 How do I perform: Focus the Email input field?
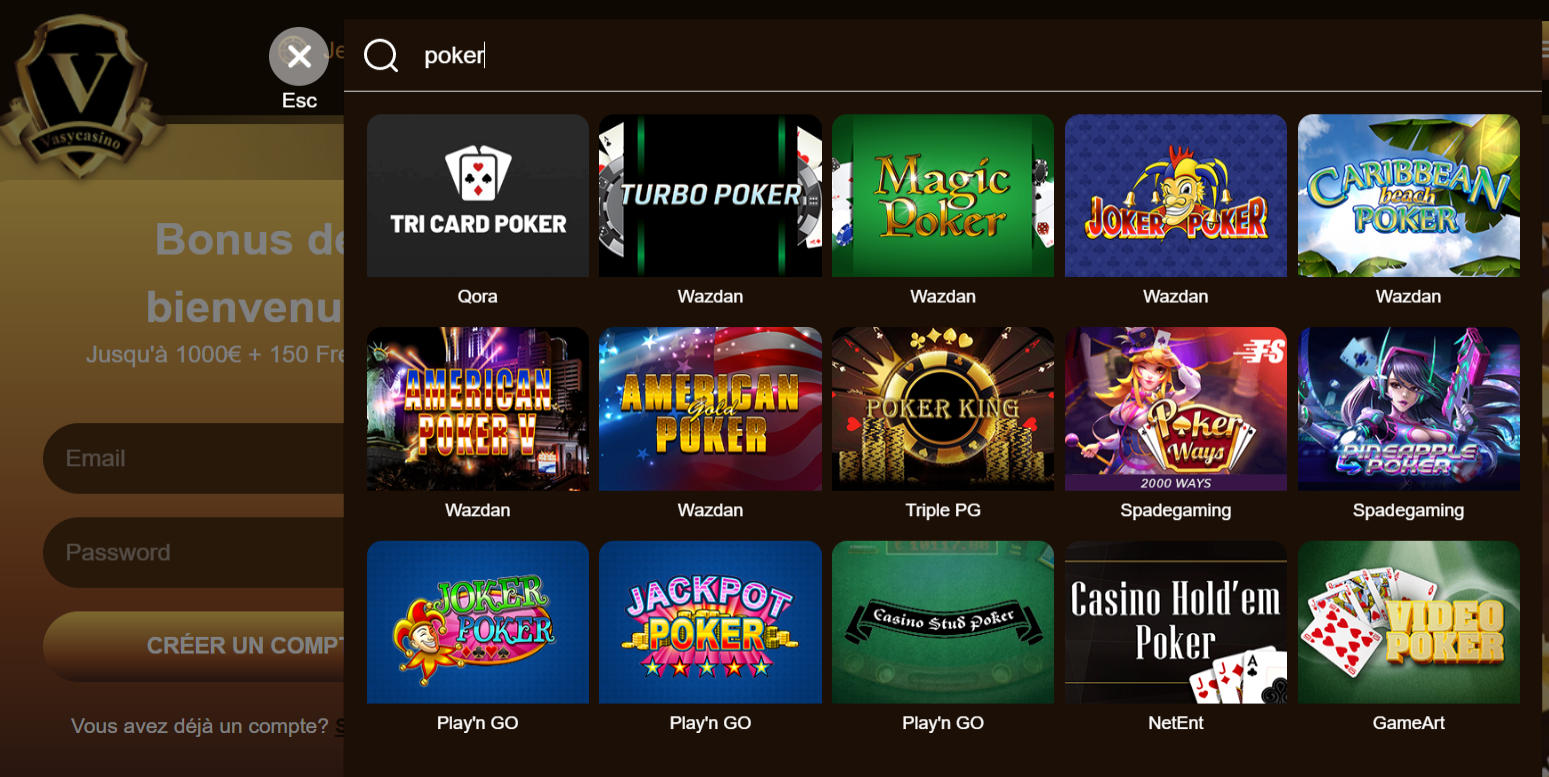tap(195, 458)
